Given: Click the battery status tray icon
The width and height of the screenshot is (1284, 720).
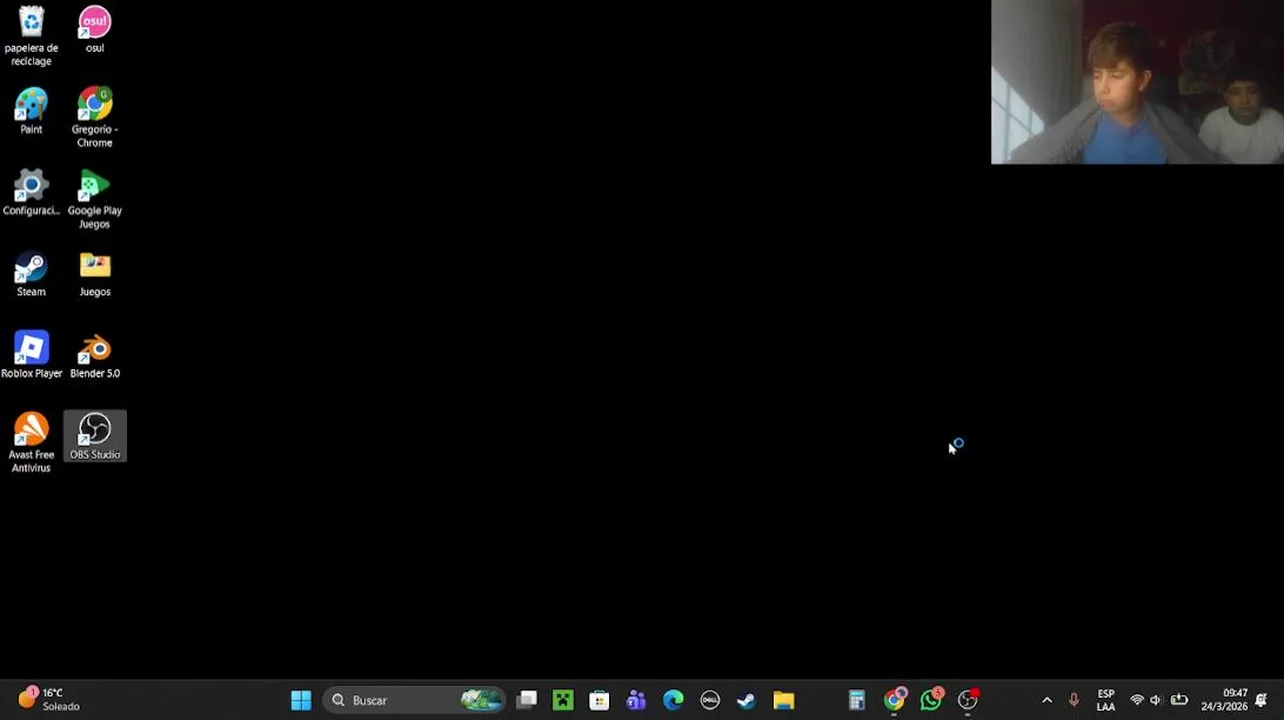Looking at the screenshot, I should [1180, 700].
